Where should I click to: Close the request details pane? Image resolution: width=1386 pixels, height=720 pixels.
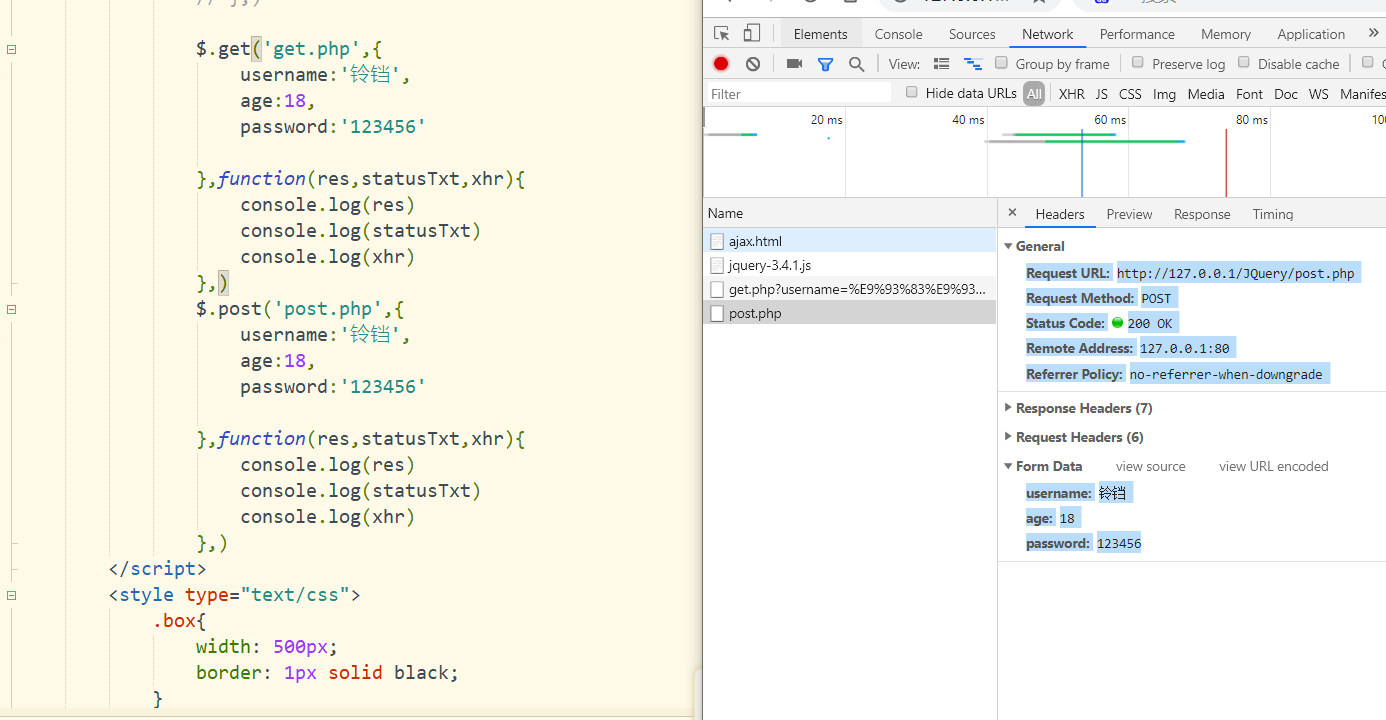[1012, 213]
